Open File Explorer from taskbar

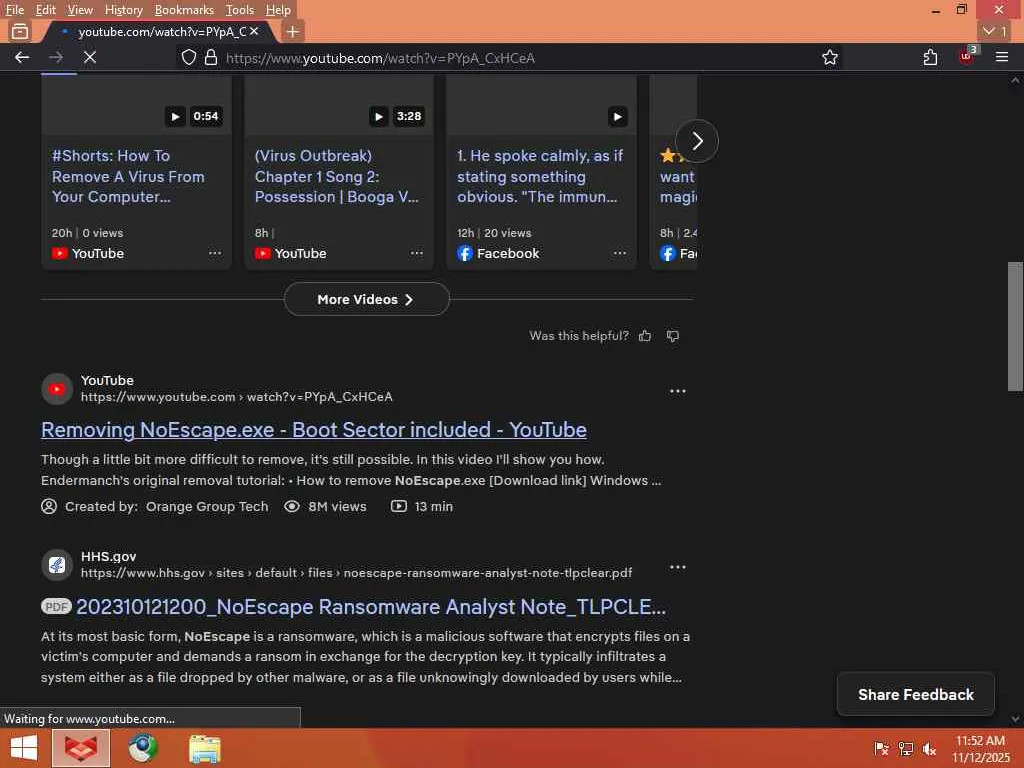pos(204,748)
